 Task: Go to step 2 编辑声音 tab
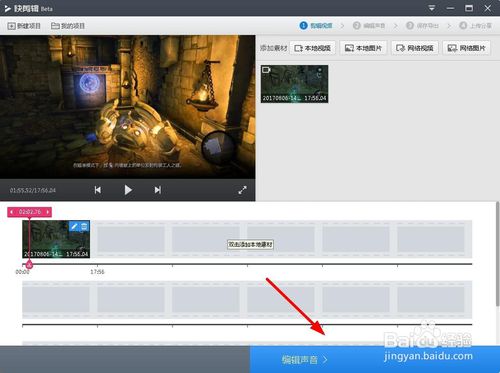[x=369, y=26]
